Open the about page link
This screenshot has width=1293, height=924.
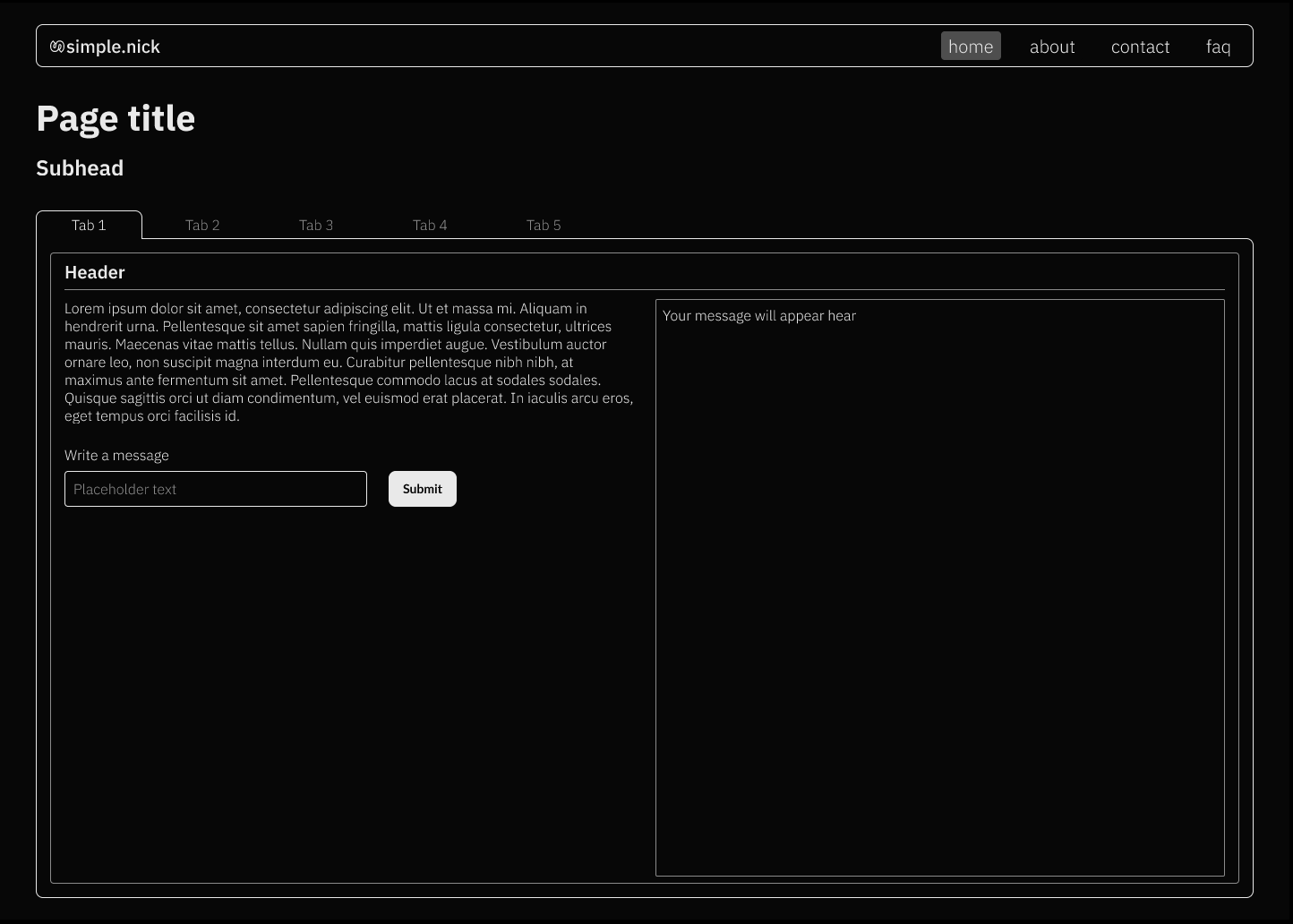click(1052, 47)
